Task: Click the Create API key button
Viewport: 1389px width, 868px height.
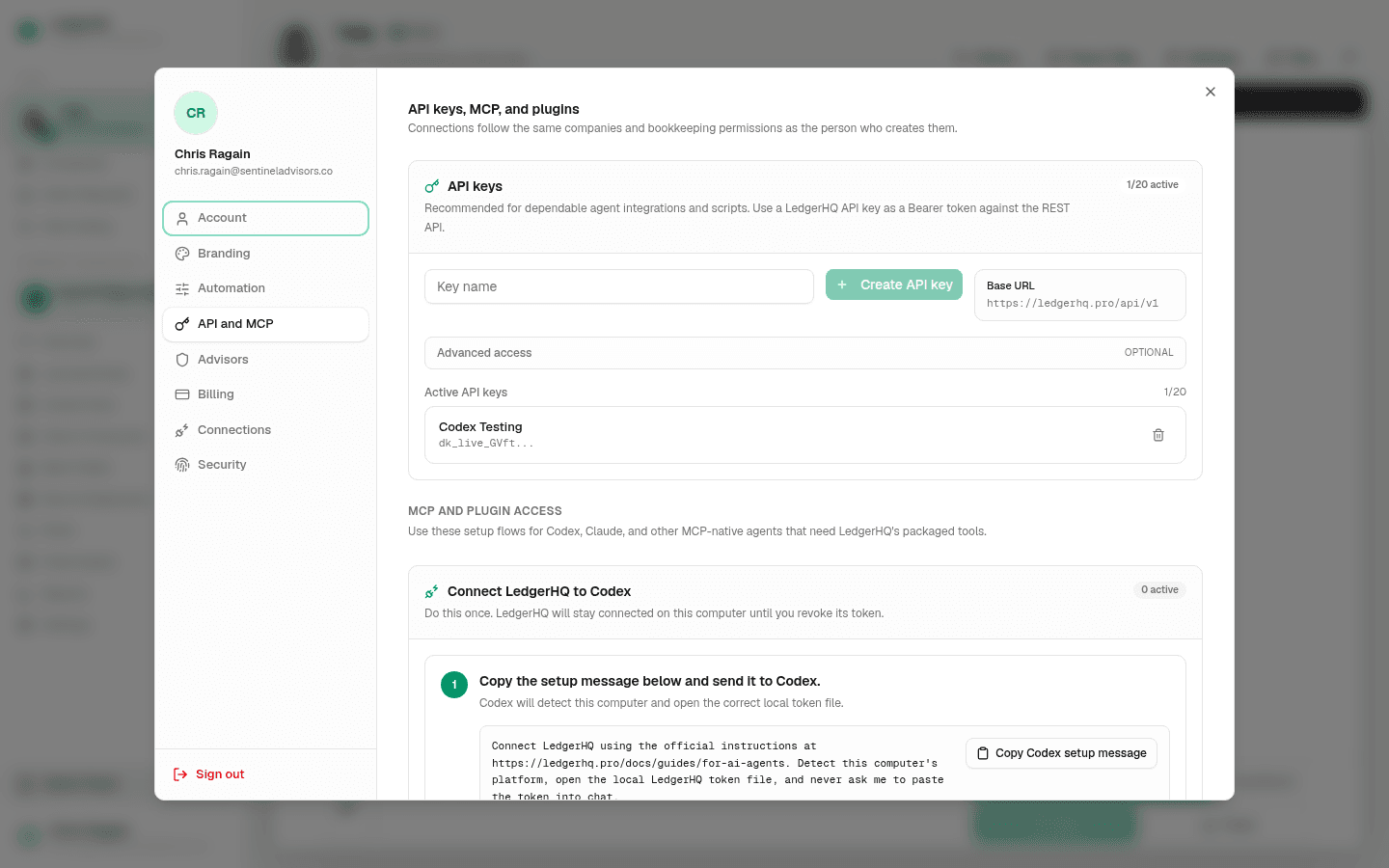Action: 894,285
